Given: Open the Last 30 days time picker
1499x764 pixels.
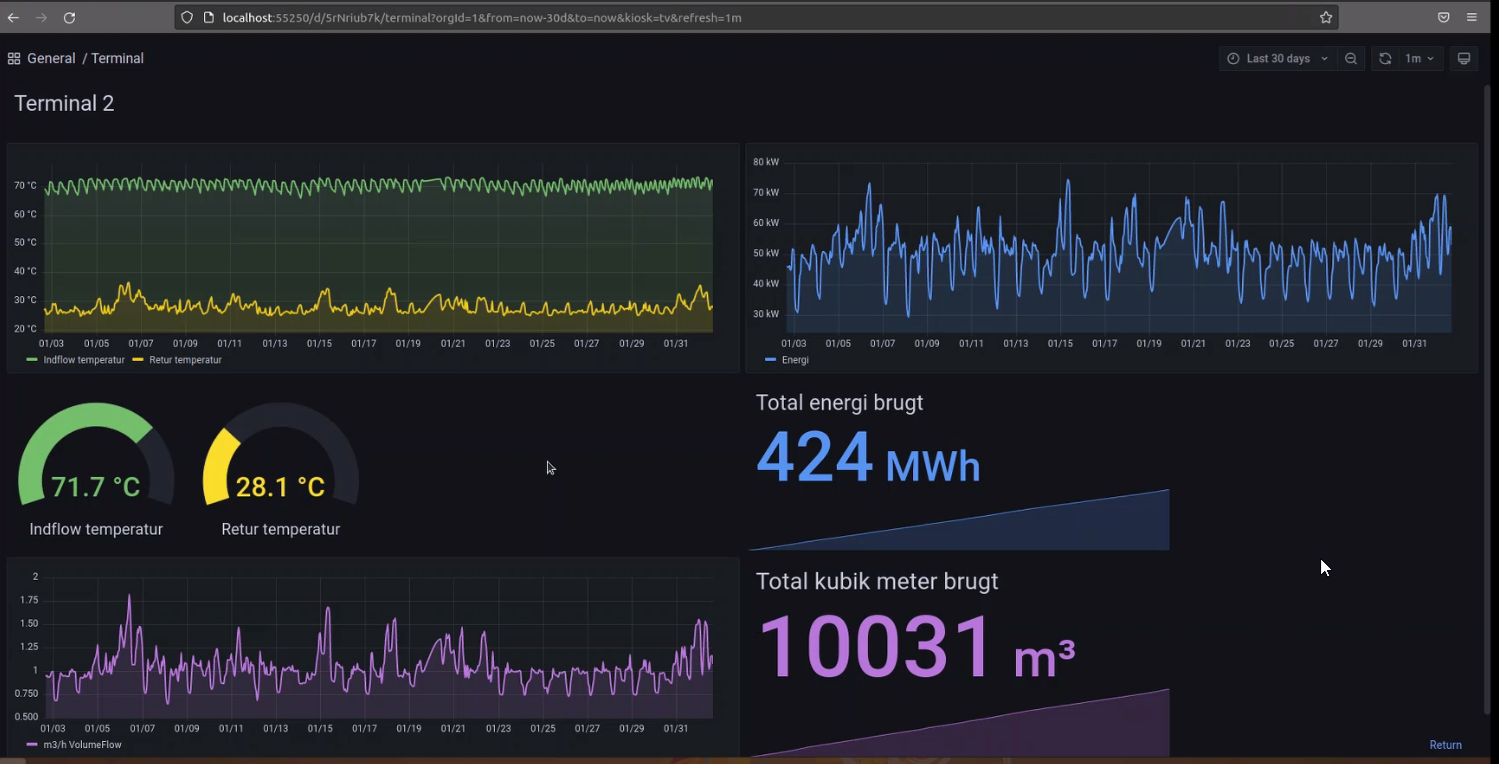Looking at the screenshot, I should 1277,58.
